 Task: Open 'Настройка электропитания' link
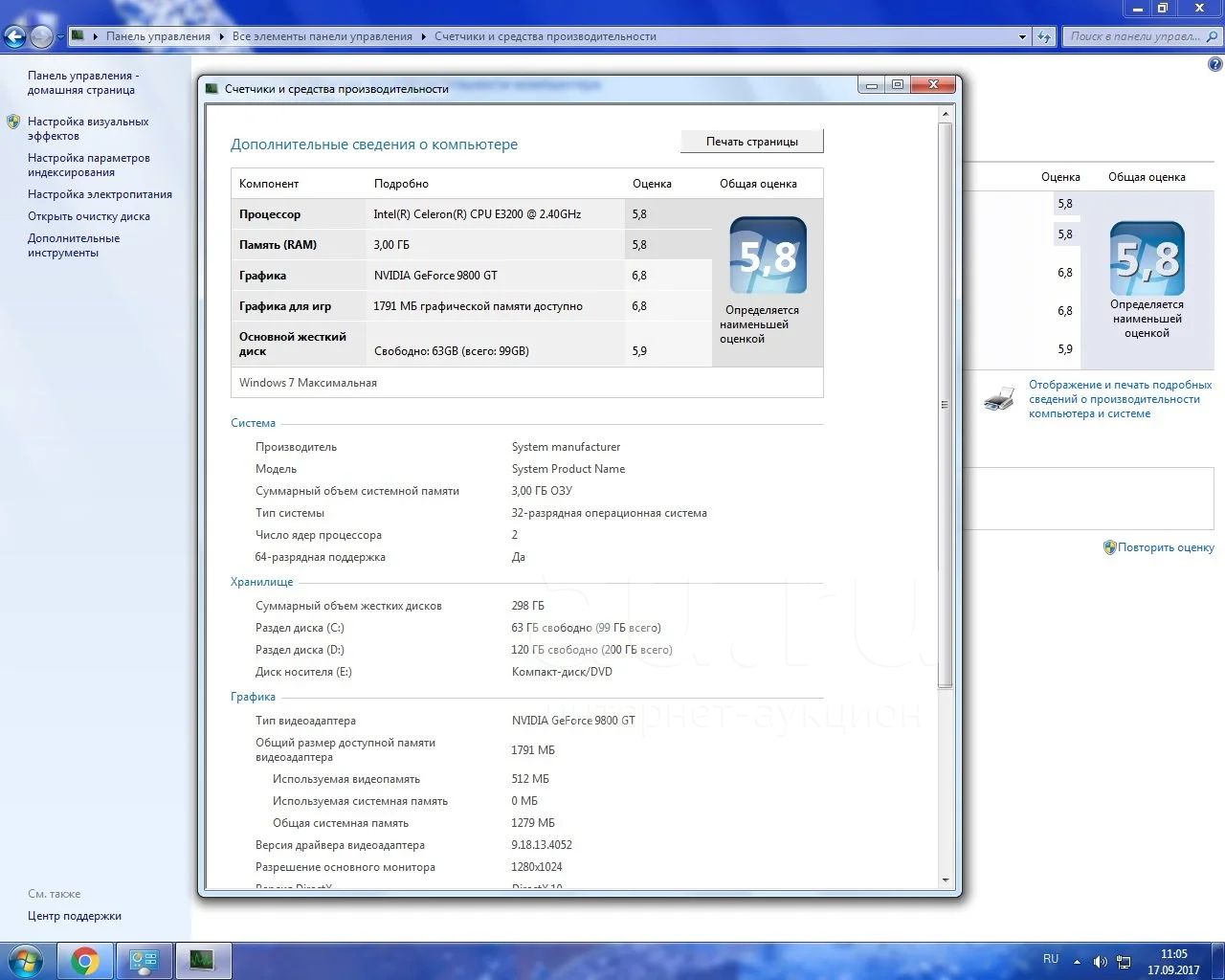coord(100,194)
